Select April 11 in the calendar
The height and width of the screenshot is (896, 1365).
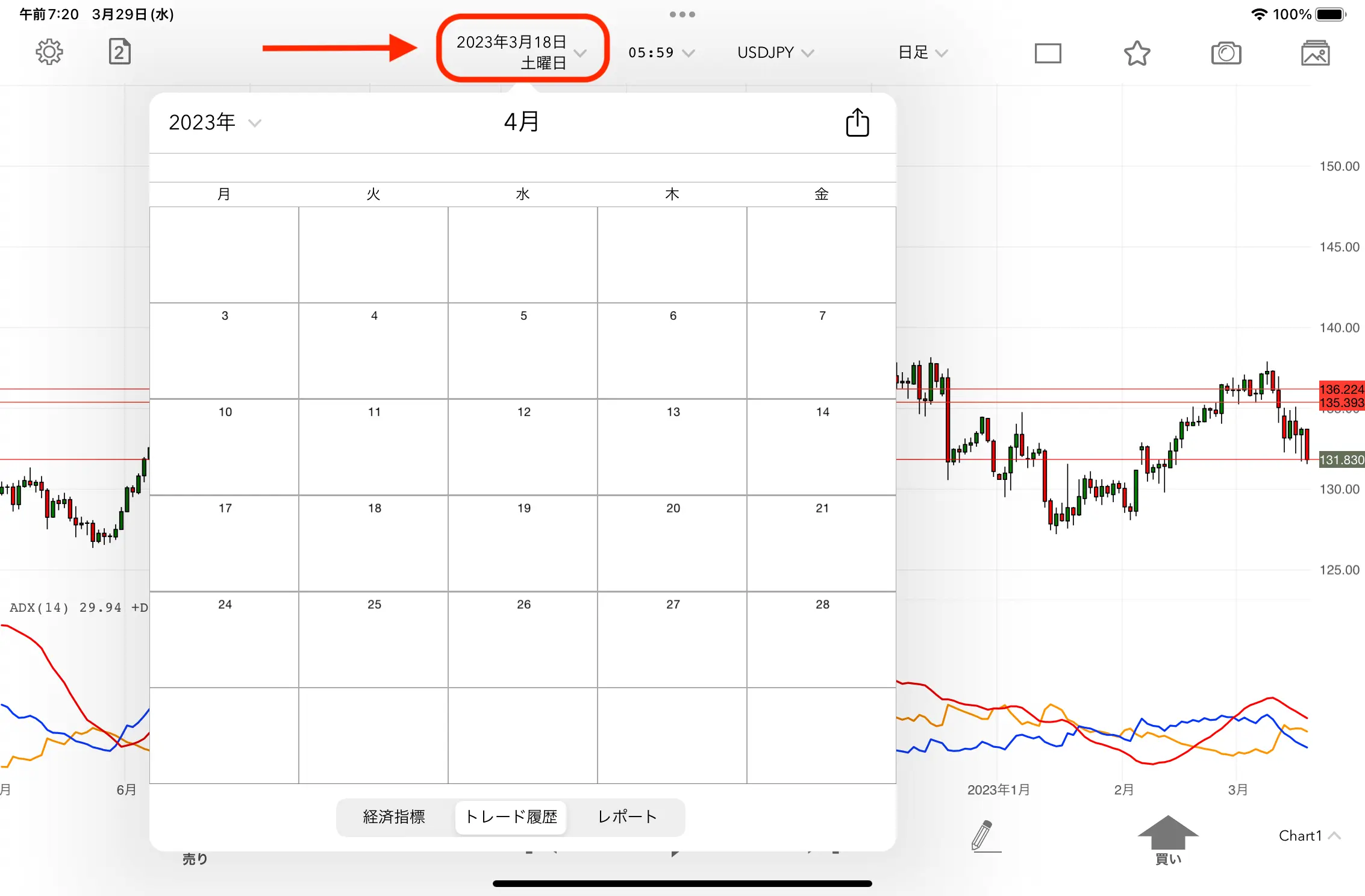point(373,447)
